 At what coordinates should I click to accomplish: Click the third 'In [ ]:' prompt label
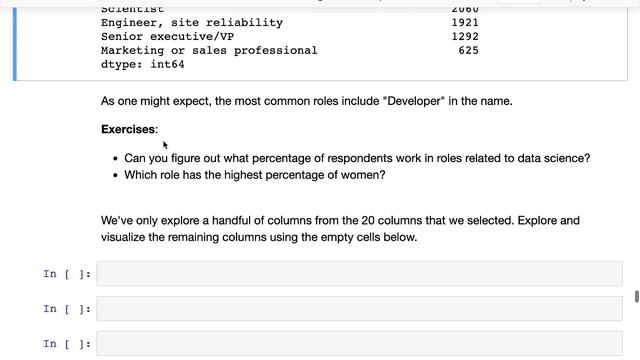click(67, 344)
